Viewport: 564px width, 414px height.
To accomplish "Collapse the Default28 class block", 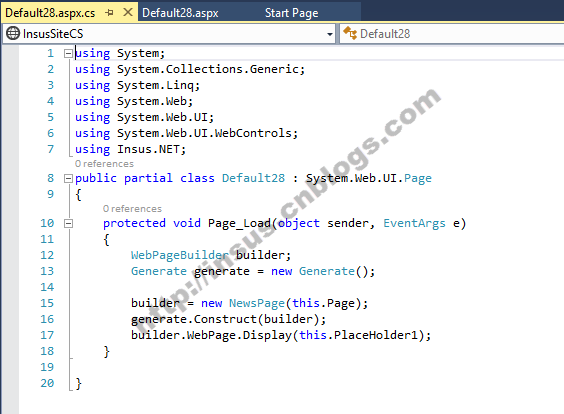I will [68, 178].
